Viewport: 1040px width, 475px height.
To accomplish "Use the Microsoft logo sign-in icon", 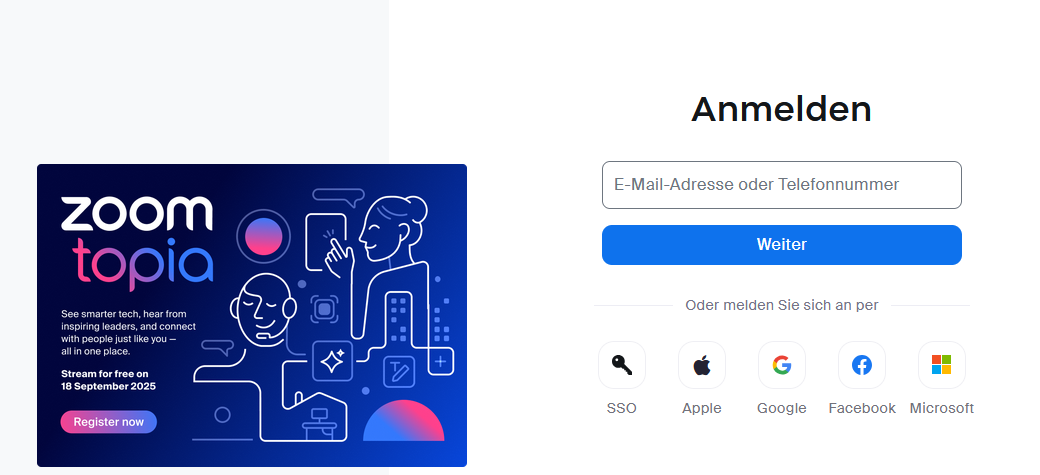I will coord(942,365).
